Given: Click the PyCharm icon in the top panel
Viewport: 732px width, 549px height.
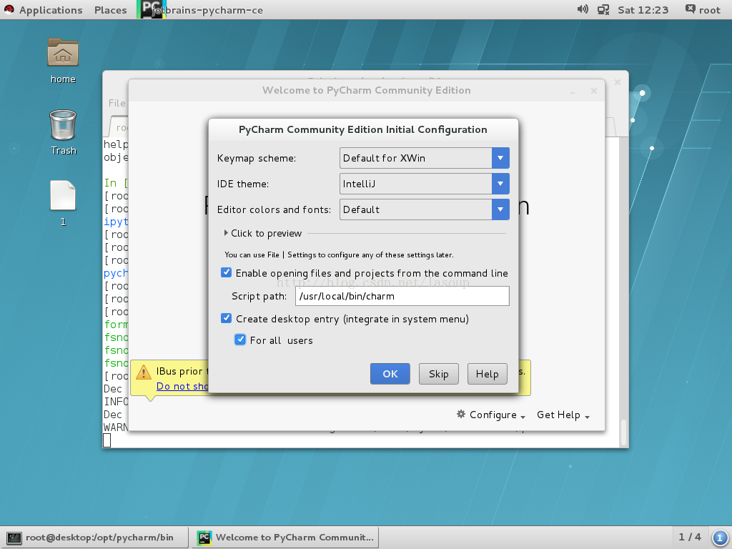Looking at the screenshot, I should point(152,9).
